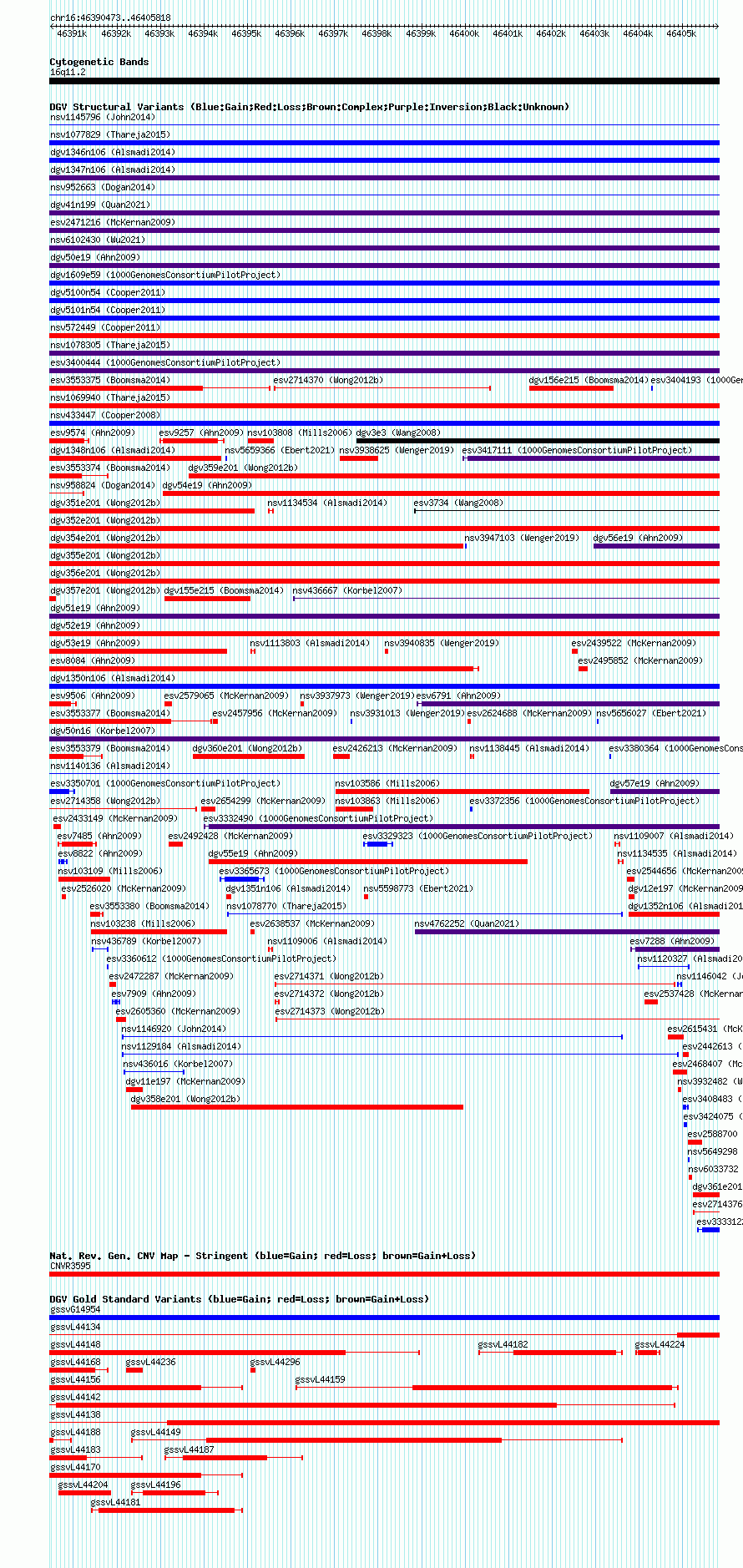Select variant dgv1346n106 (Alsmadi2014)

tap(113, 152)
